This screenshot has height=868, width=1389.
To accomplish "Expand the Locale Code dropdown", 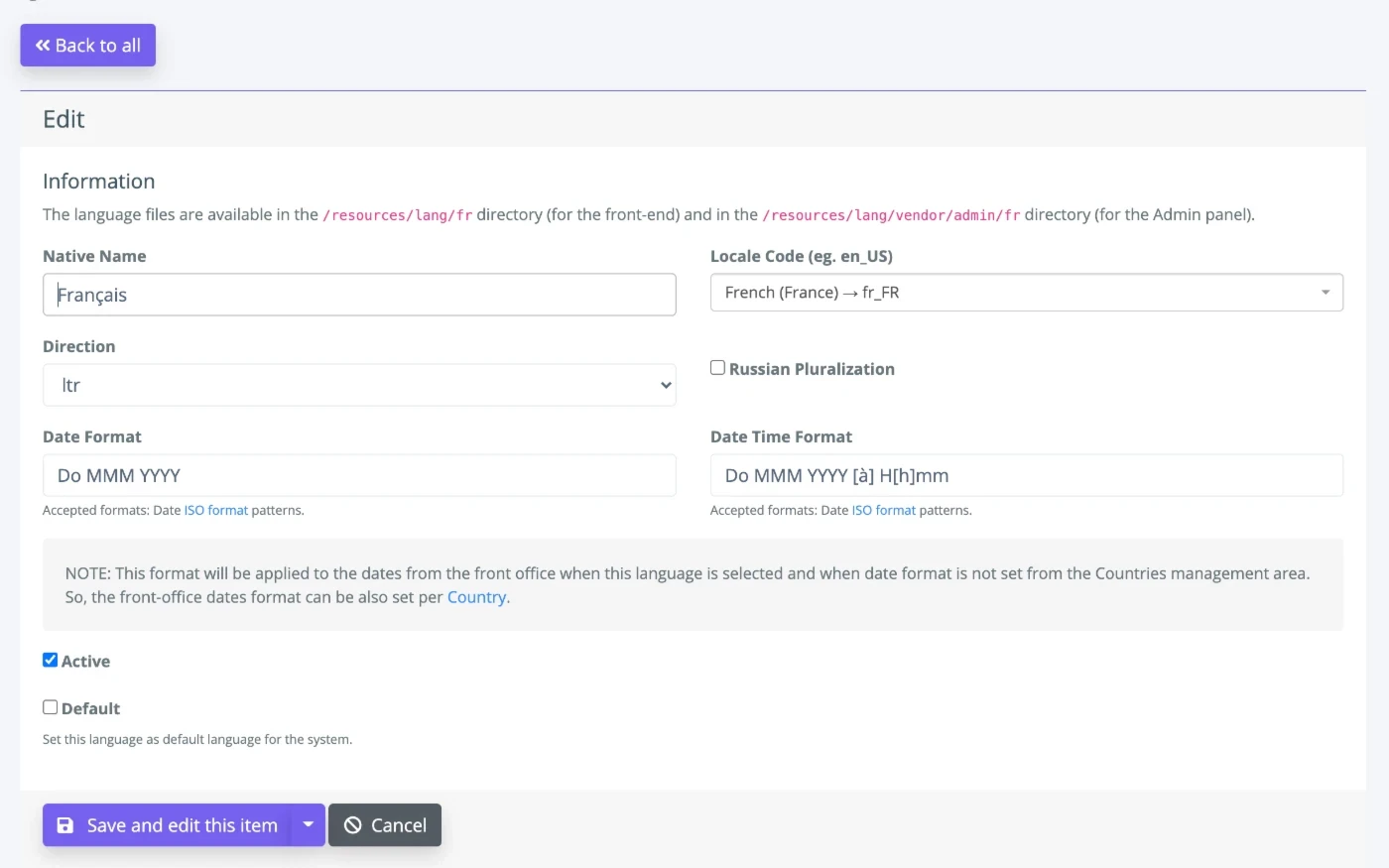I will (1026, 293).
